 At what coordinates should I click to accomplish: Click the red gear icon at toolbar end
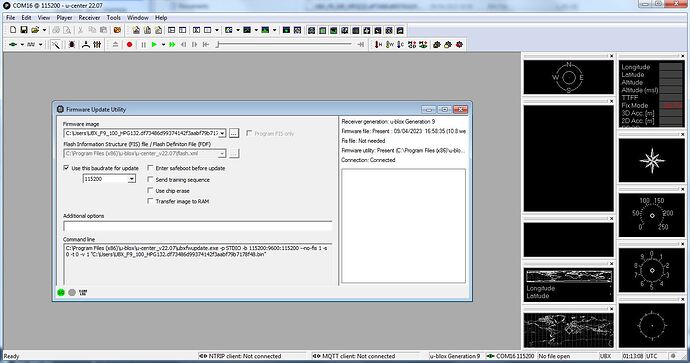(459, 44)
